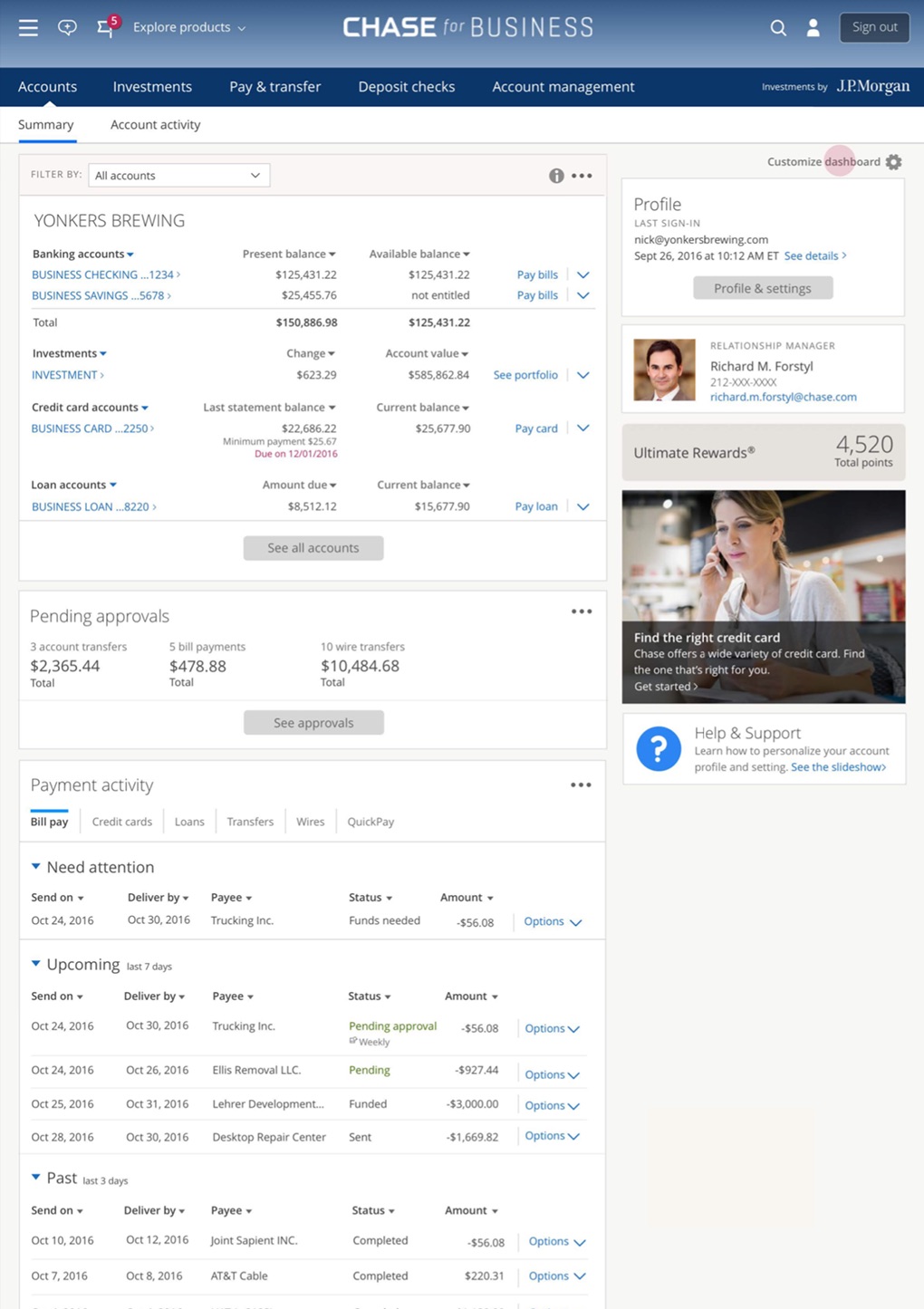Open accounts panel three-dot menu
The height and width of the screenshot is (1309, 924).
(x=582, y=176)
